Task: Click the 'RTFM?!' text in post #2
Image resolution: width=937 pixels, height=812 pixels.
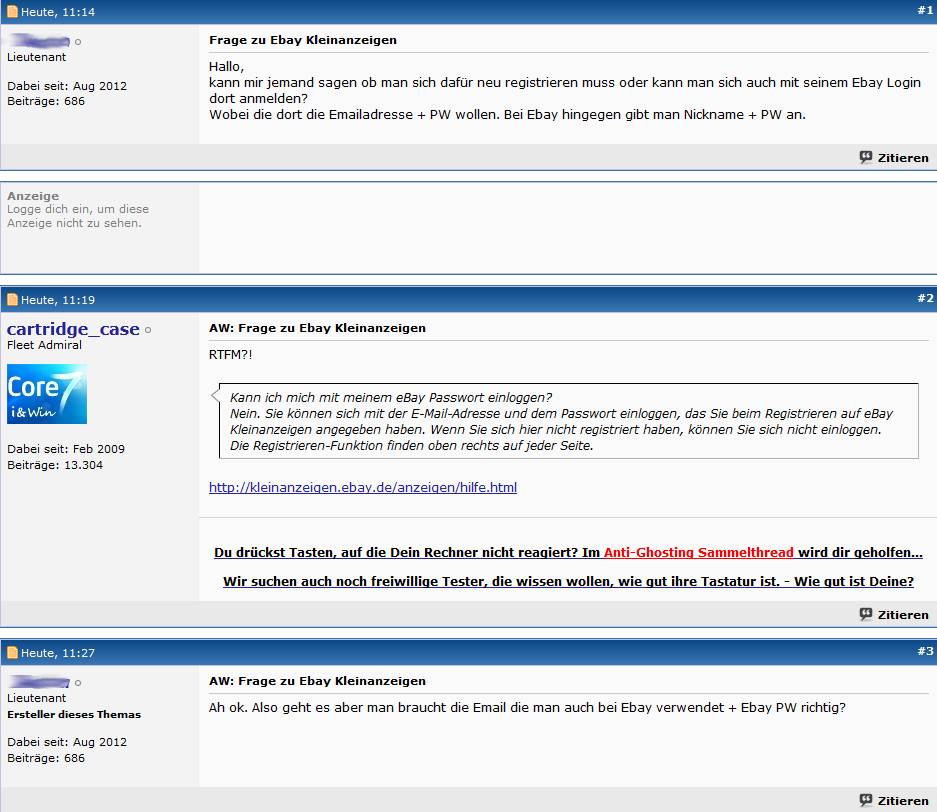Action: click(x=231, y=354)
